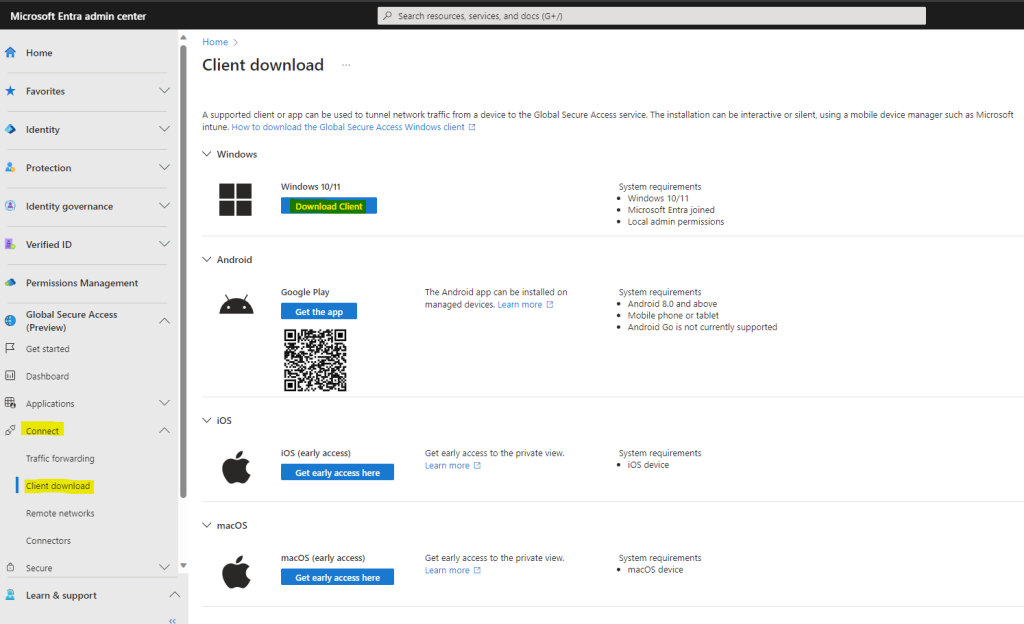The width and height of the screenshot is (1024, 624).
Task: Click Microsoft Entra admin center title
Action: [x=78, y=16]
